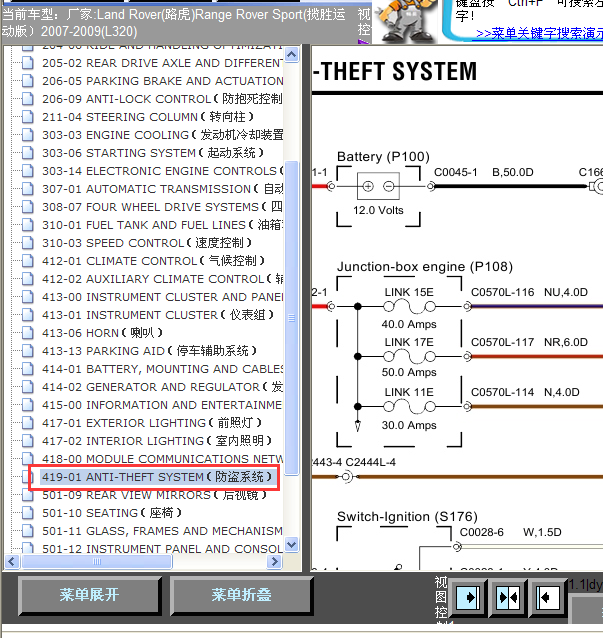Click the tree horizontal scrollbar thumb

97,562
